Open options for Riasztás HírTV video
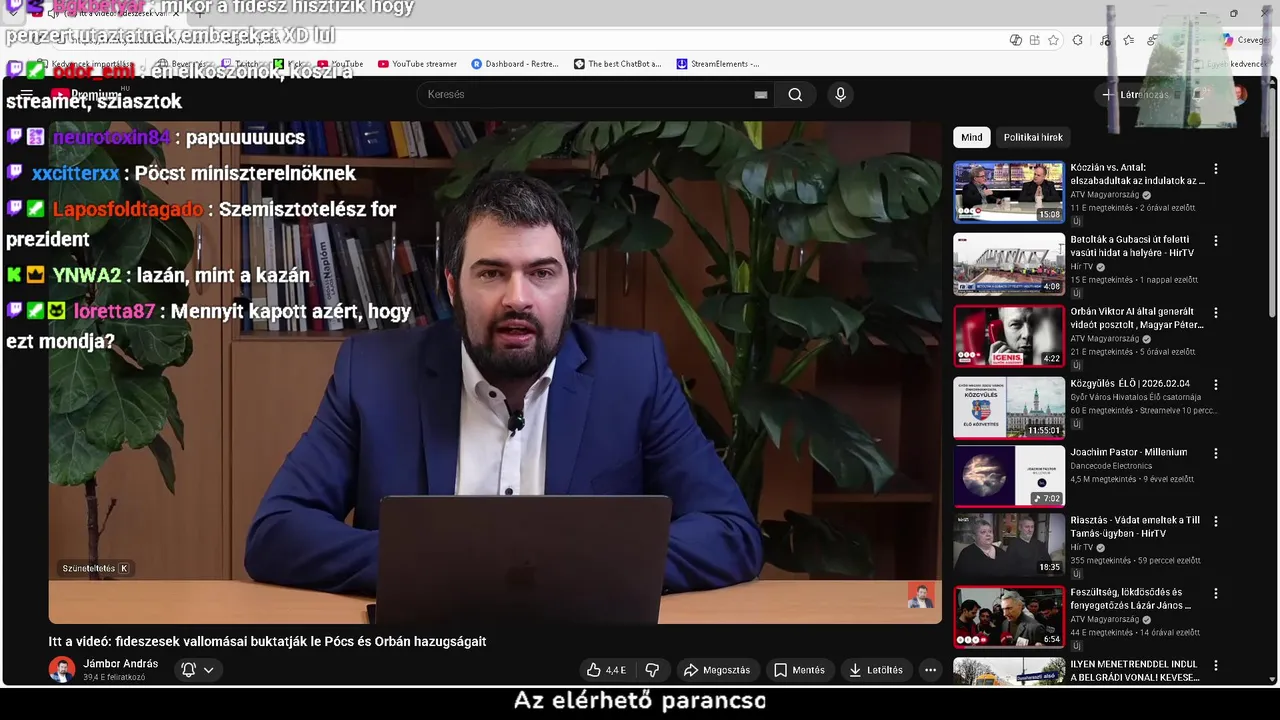 pyautogui.click(x=1216, y=521)
